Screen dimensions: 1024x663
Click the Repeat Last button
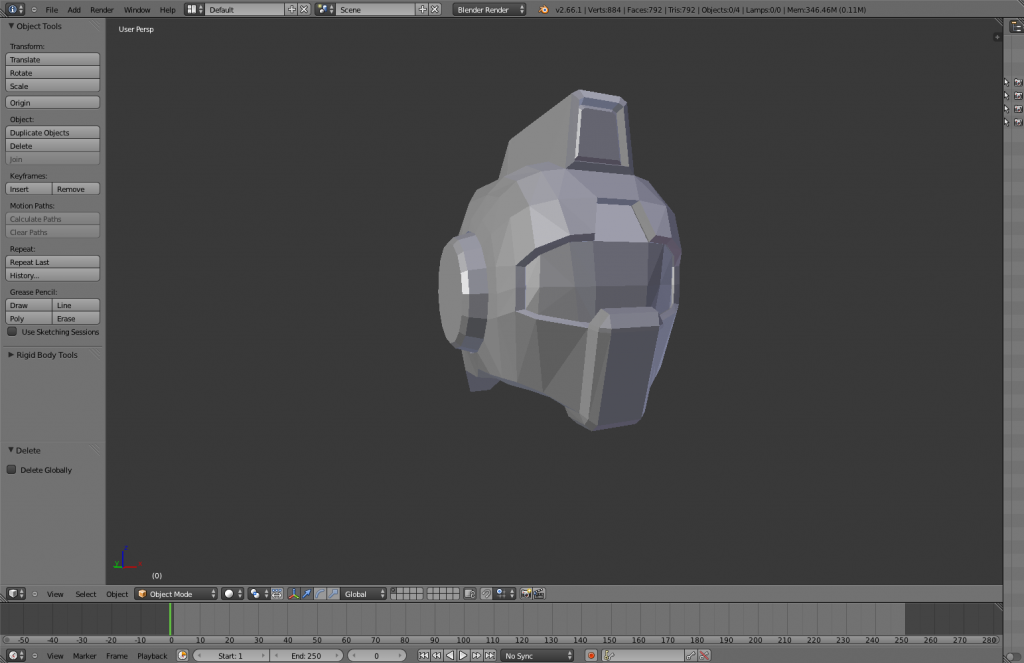pyautogui.click(x=53, y=262)
